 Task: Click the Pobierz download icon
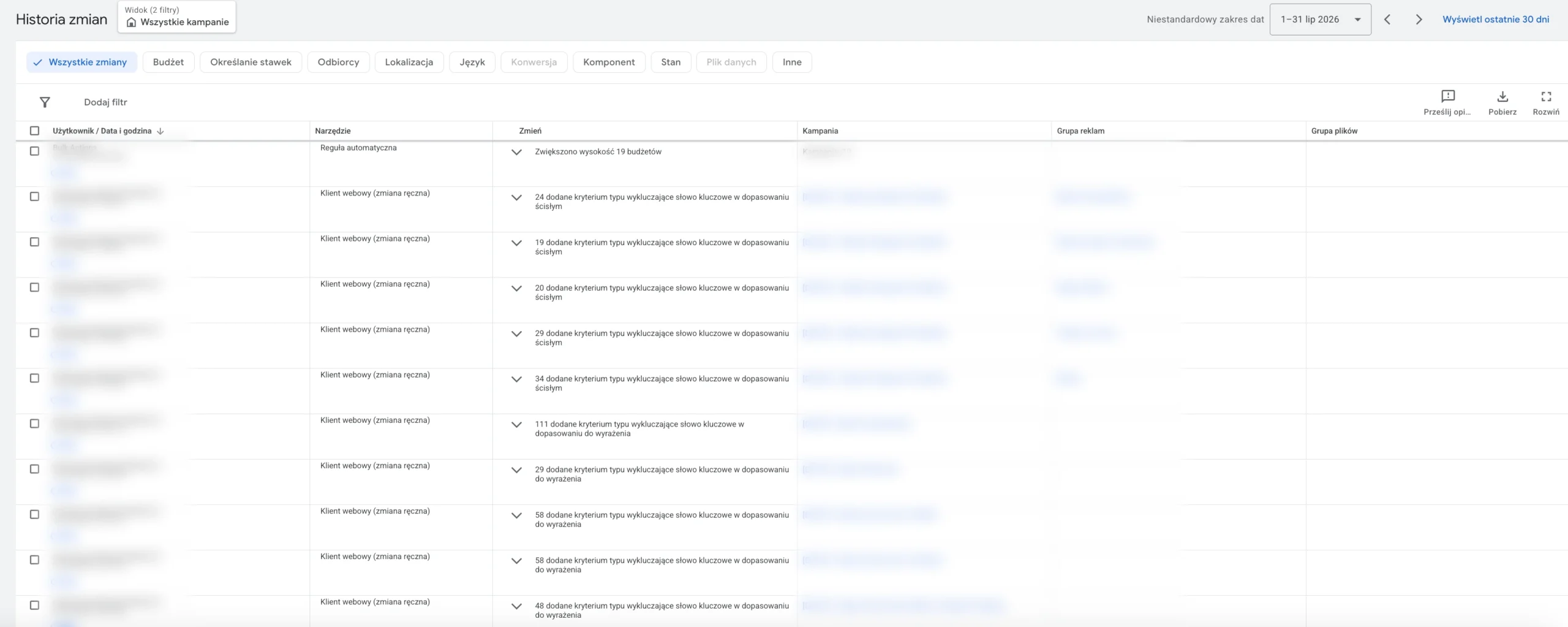(1502, 96)
